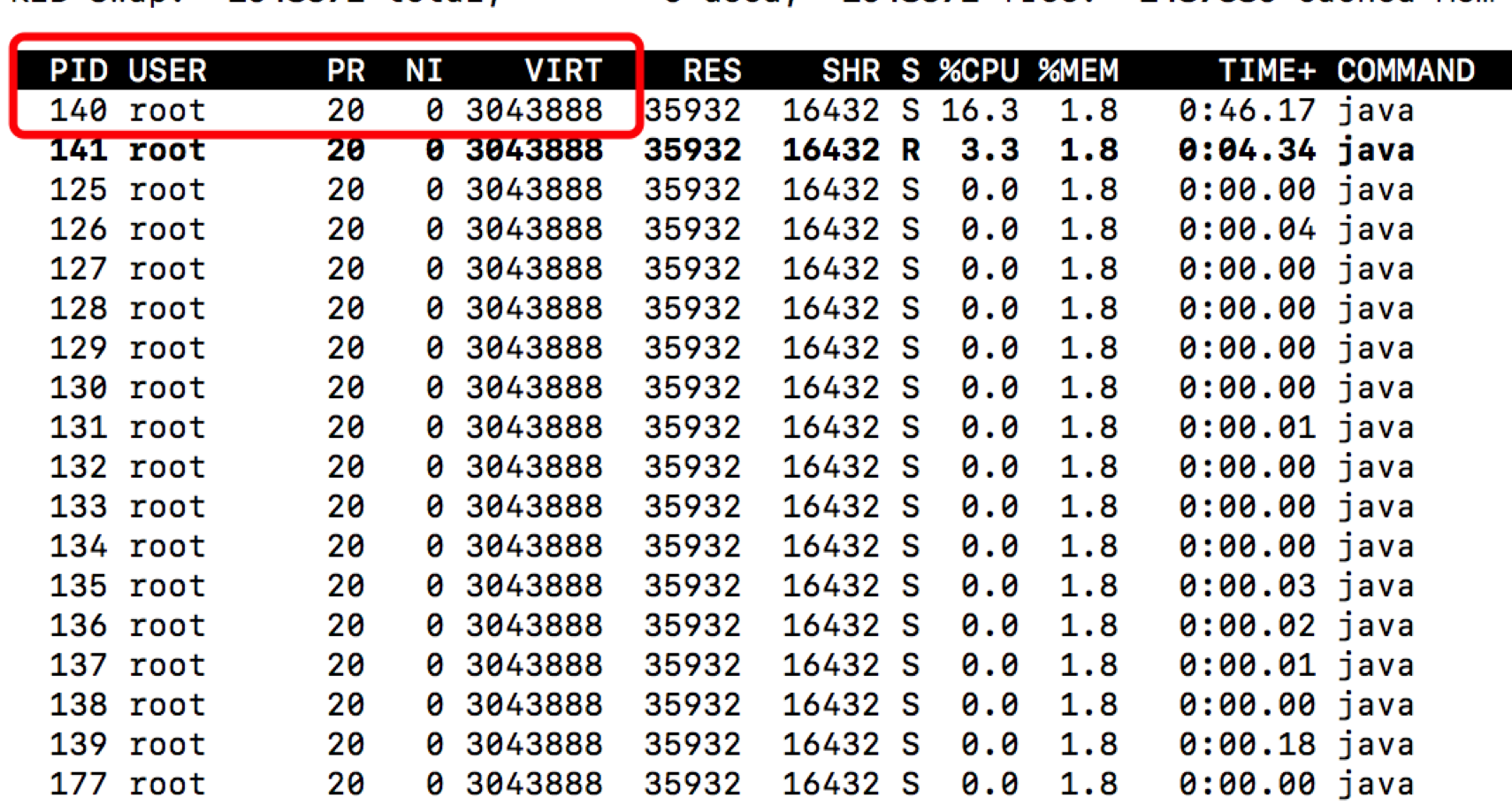
Task: Select the bold PID 141 entry
Action: [x=79, y=150]
